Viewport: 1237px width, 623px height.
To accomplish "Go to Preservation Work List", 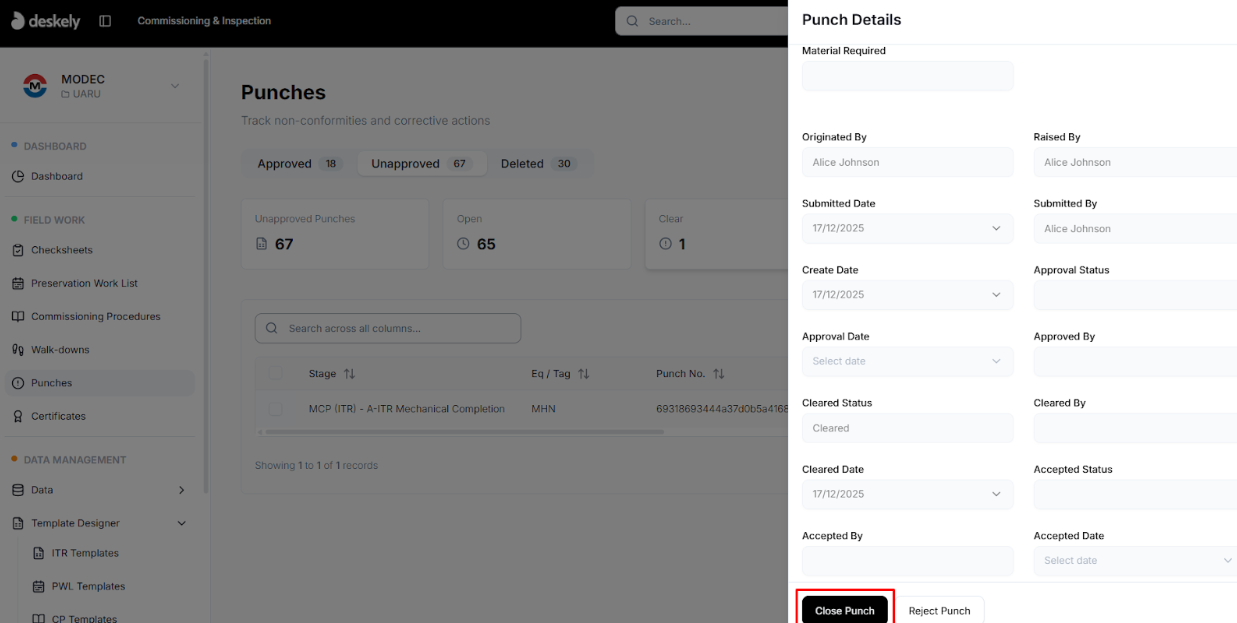I will point(84,283).
